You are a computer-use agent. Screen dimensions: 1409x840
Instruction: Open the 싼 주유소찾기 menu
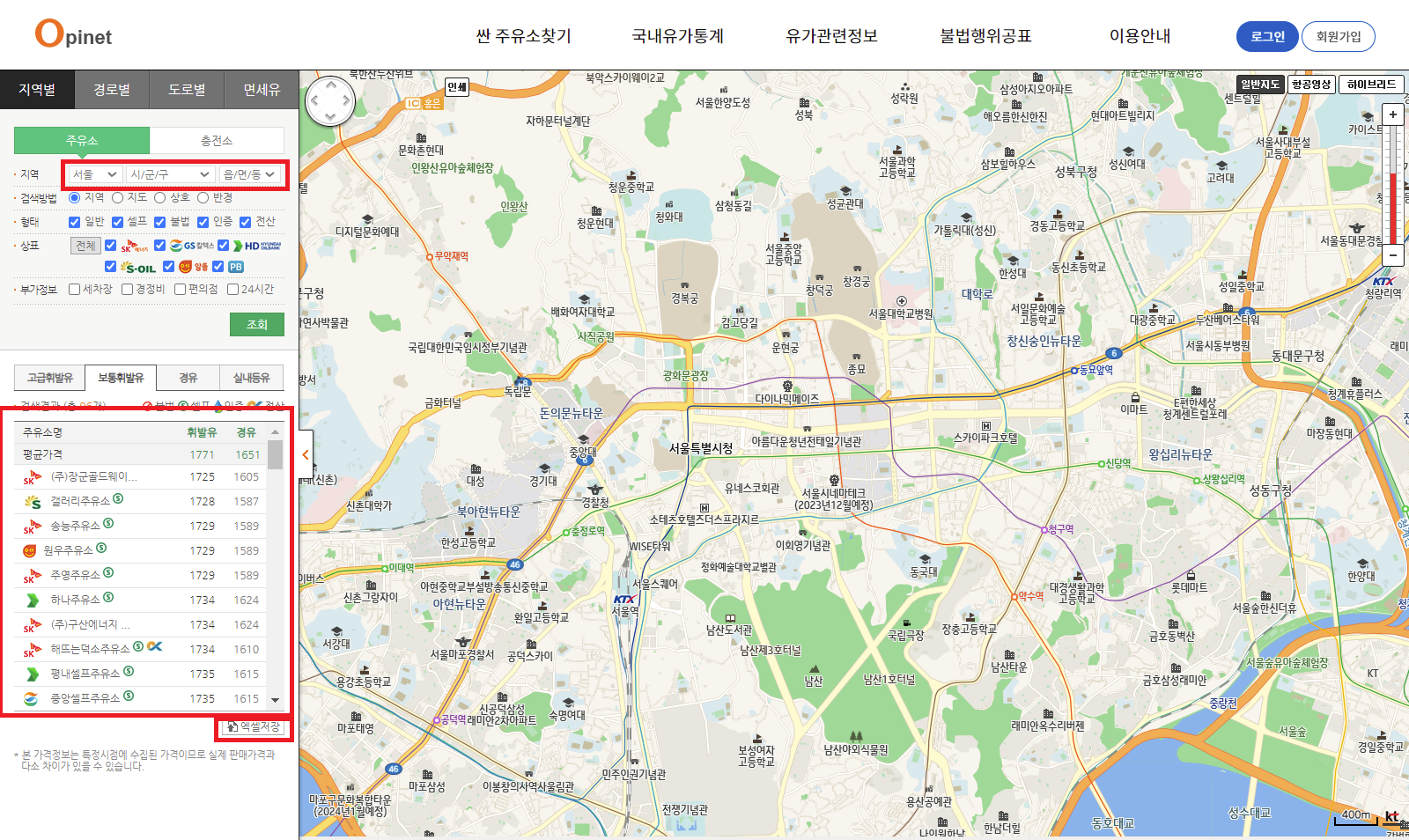[524, 36]
